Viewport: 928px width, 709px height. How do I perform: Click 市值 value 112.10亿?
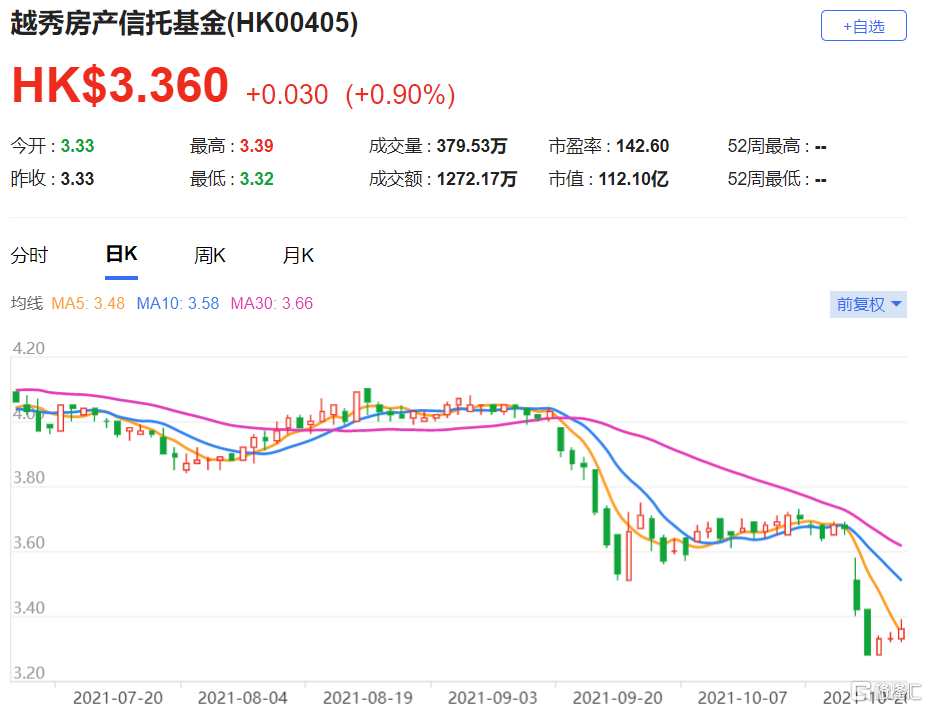click(x=633, y=179)
